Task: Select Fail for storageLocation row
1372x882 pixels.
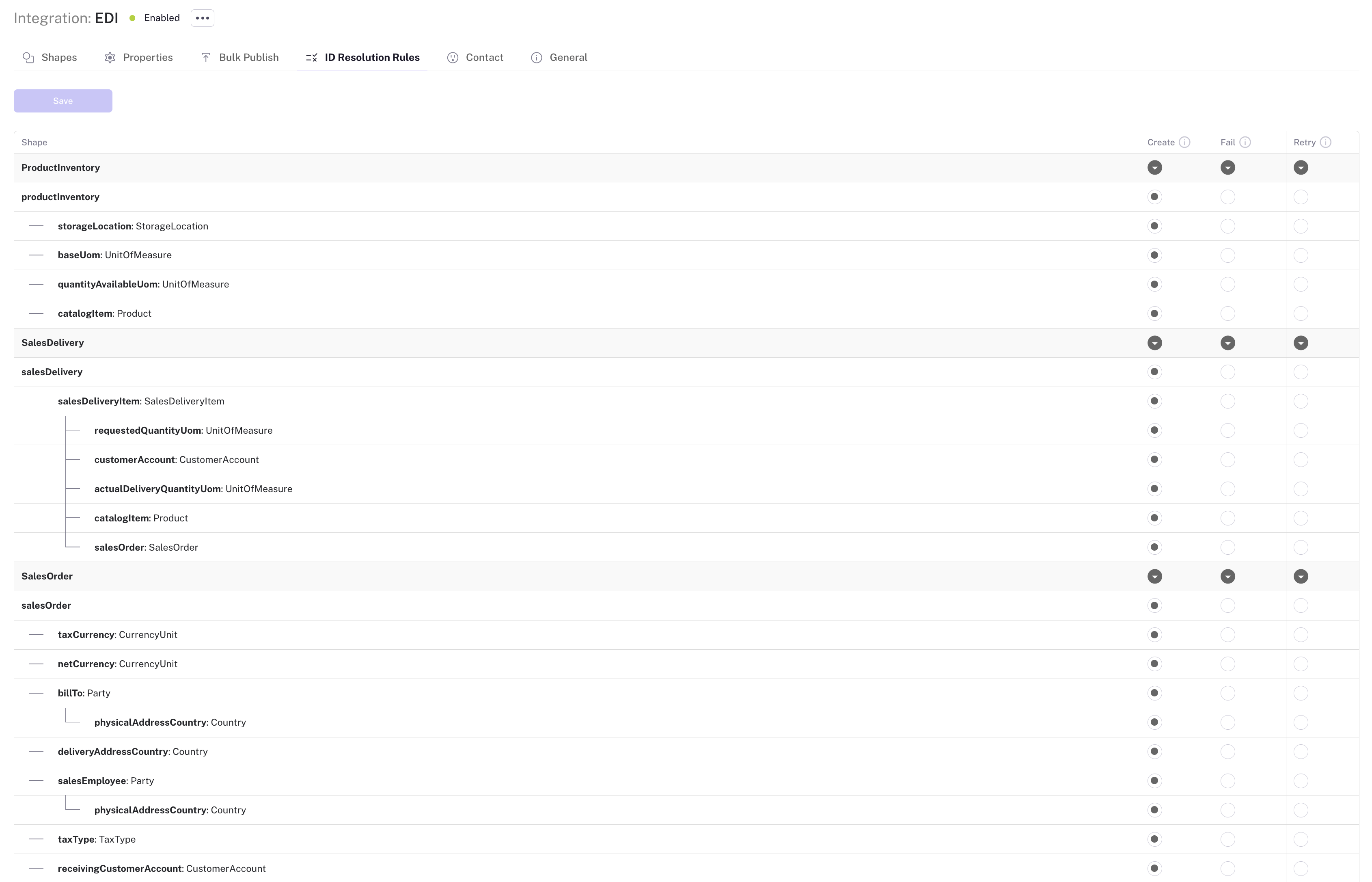Action: click(1227, 226)
